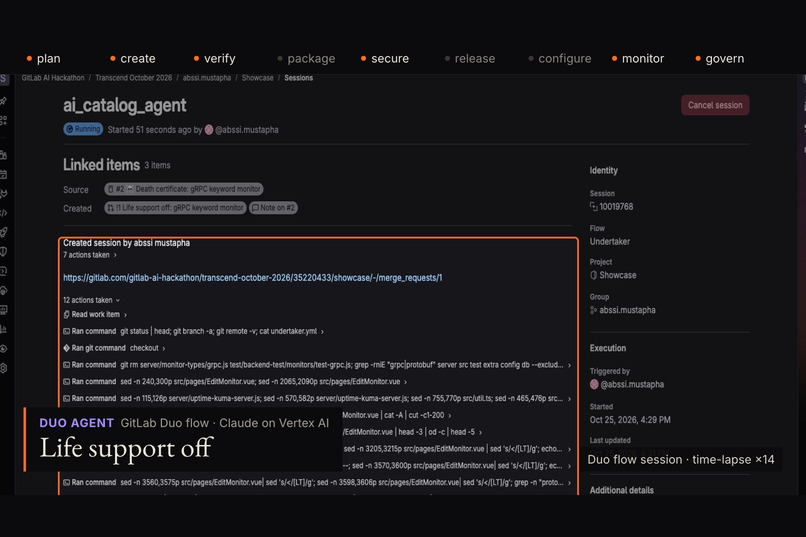
Task: Click the started time 'Oct 25, 2026, 4:29 PM'
Action: click(630, 420)
